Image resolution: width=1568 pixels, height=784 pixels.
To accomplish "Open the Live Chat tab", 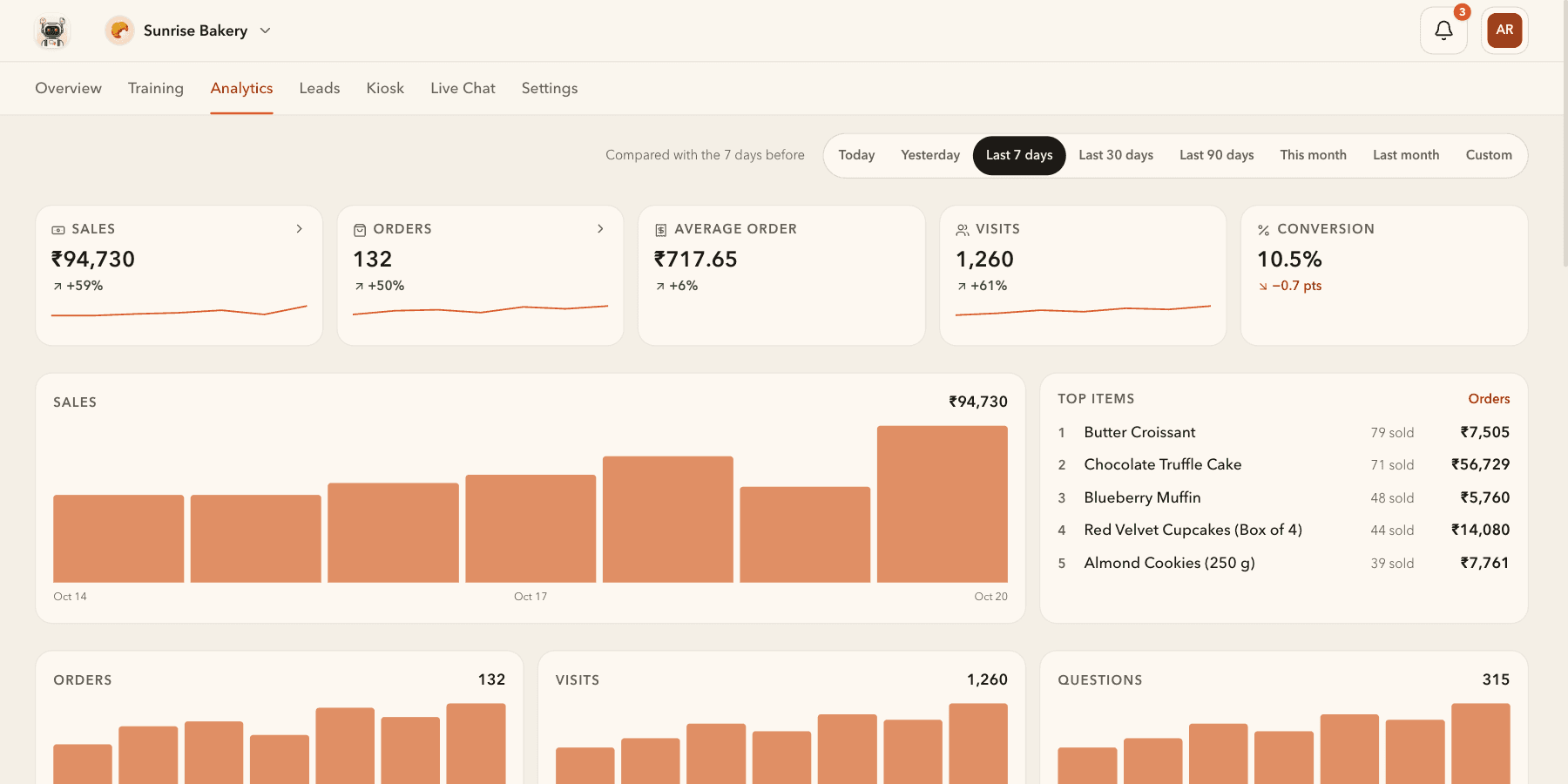I will click(463, 88).
